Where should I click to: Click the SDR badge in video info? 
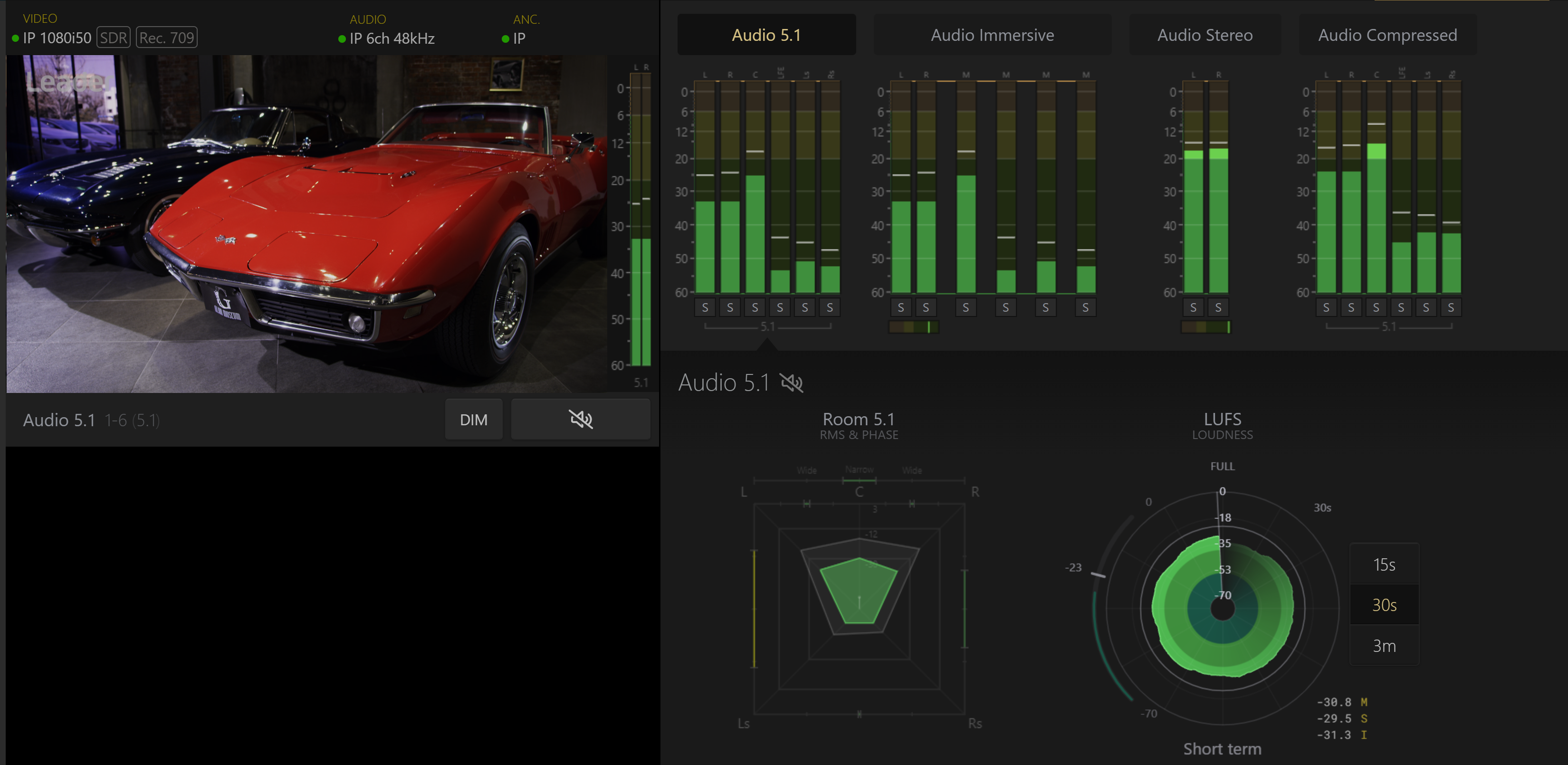(113, 38)
